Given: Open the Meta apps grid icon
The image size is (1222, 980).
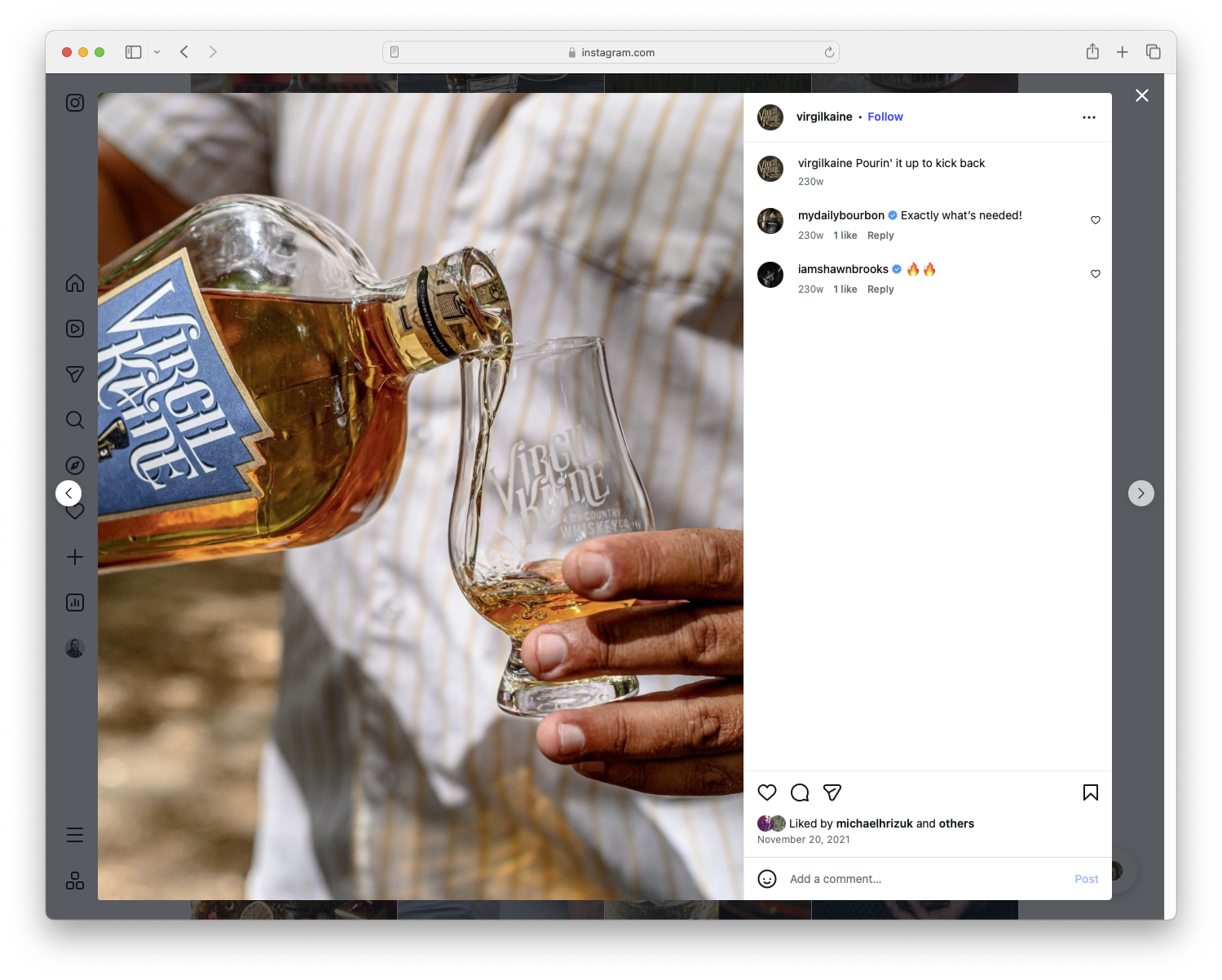Looking at the screenshot, I should [x=75, y=881].
